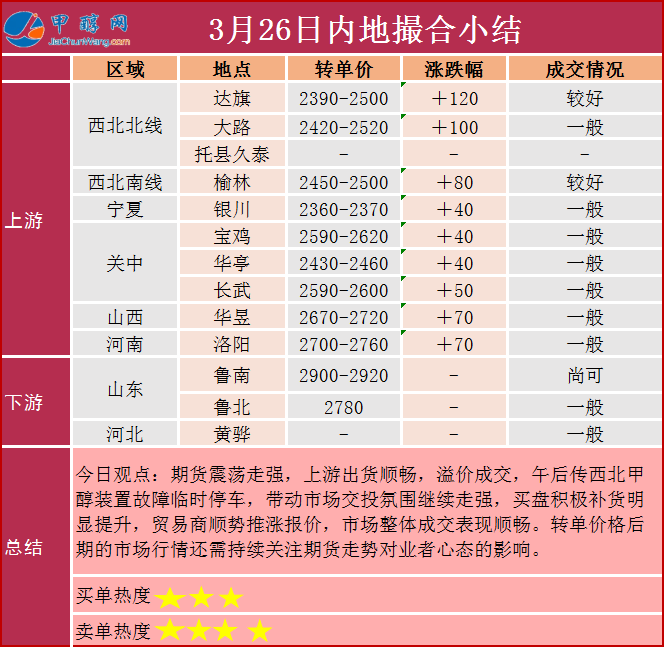
Task: Click the 总结 section label
Action: [x=24, y=547]
